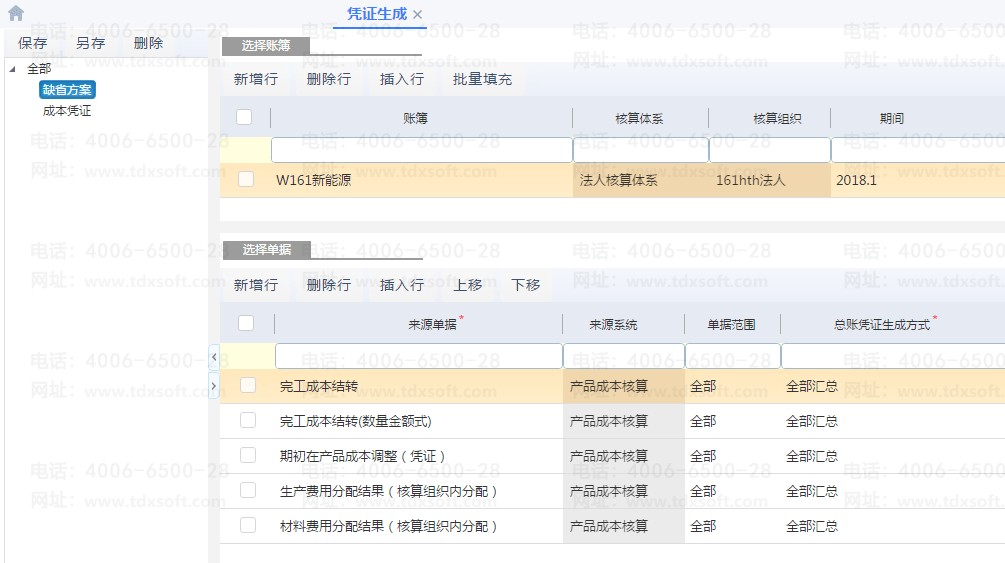Screen dimensions: 1005x563
Task: Click 另存 to save as
Action: click(x=90, y=43)
